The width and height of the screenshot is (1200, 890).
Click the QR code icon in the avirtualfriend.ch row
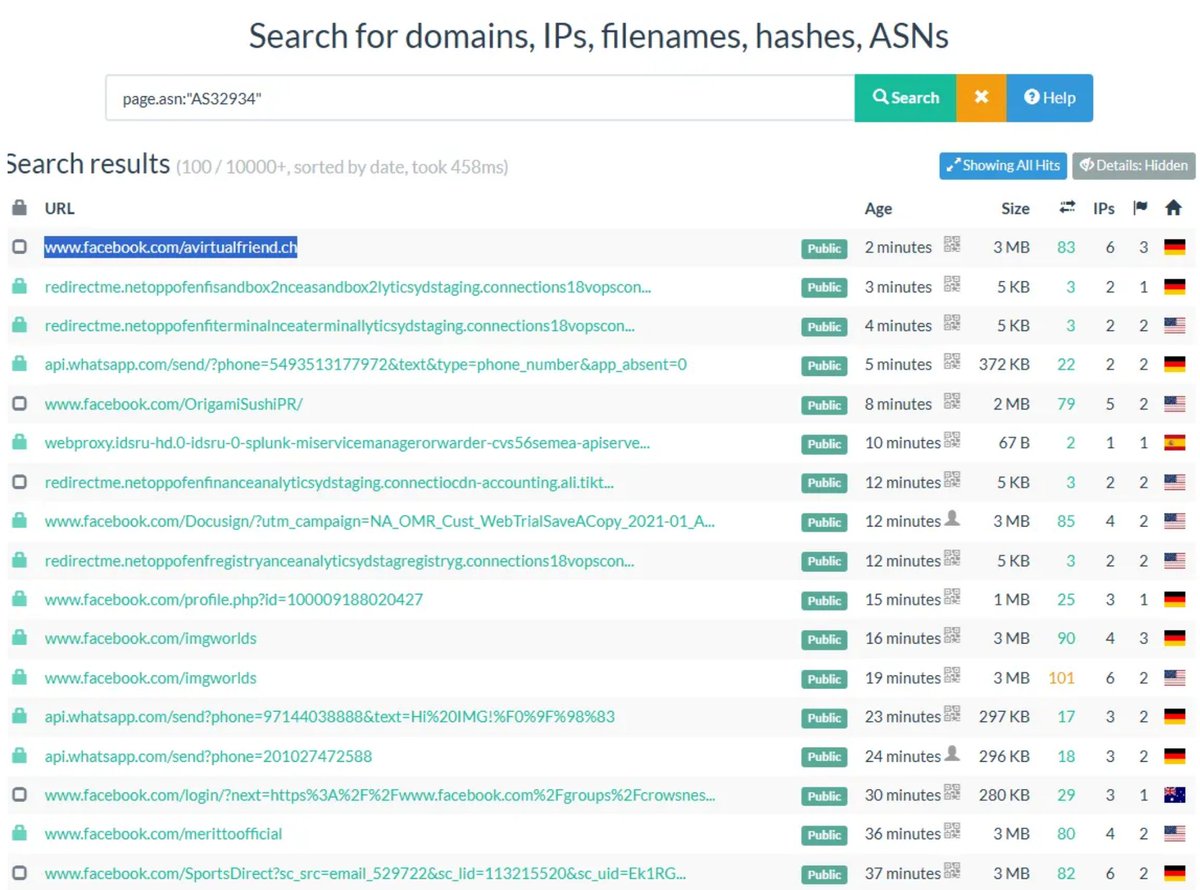[952, 244]
